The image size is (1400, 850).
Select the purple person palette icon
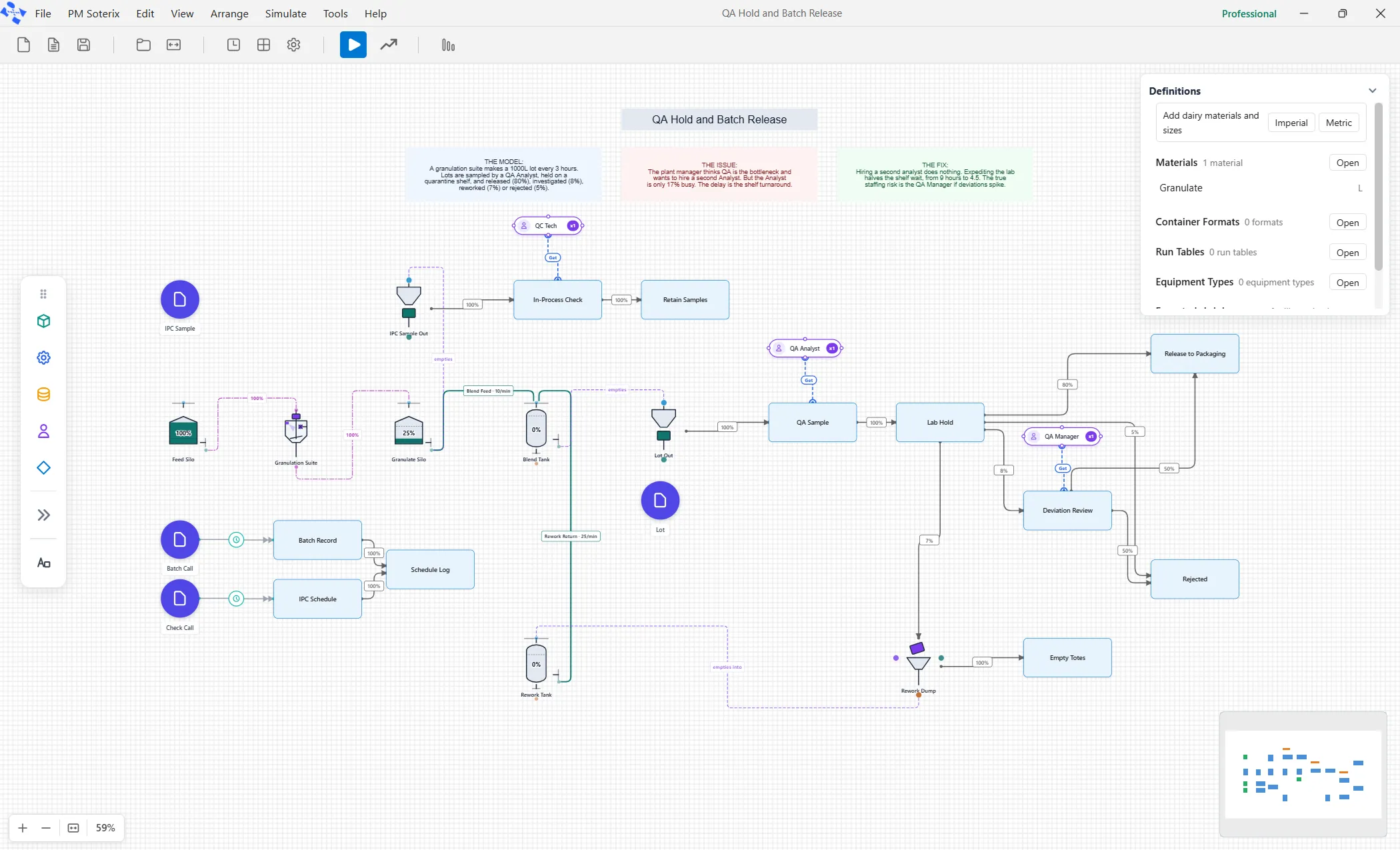43,431
